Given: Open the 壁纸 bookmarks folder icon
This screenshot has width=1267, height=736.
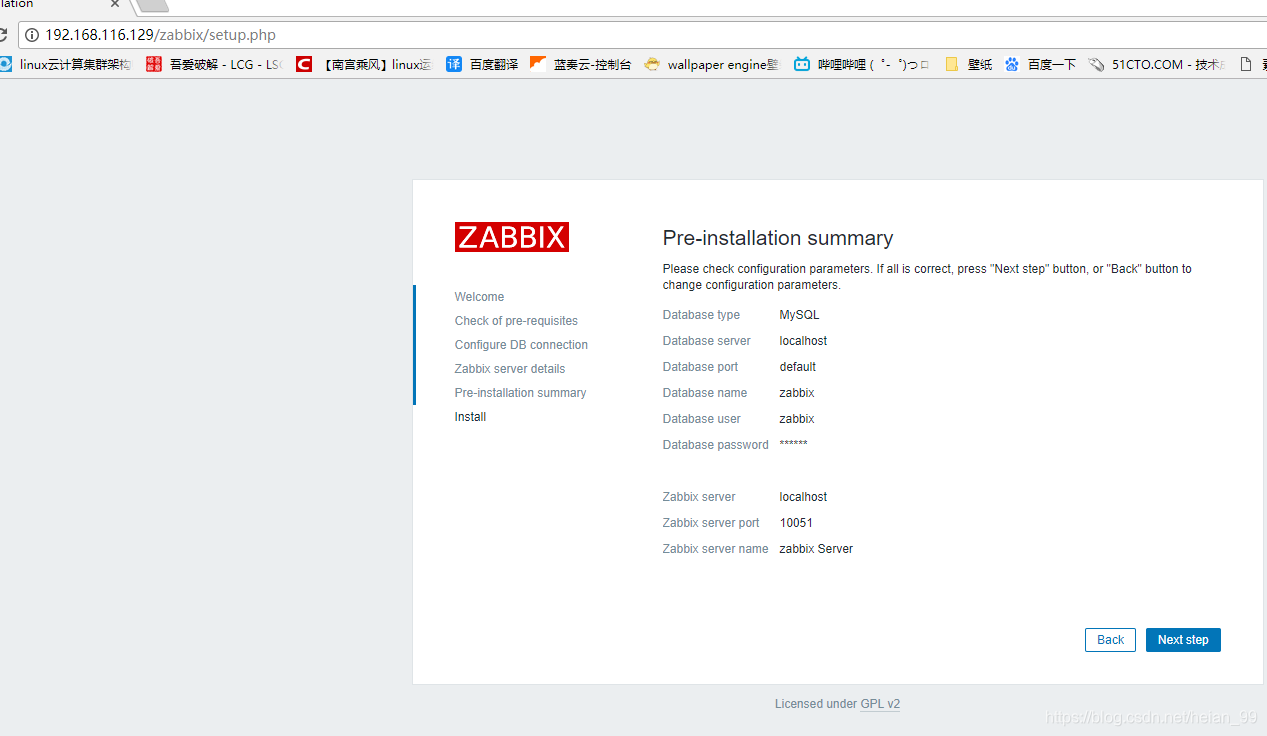Looking at the screenshot, I should point(951,64).
